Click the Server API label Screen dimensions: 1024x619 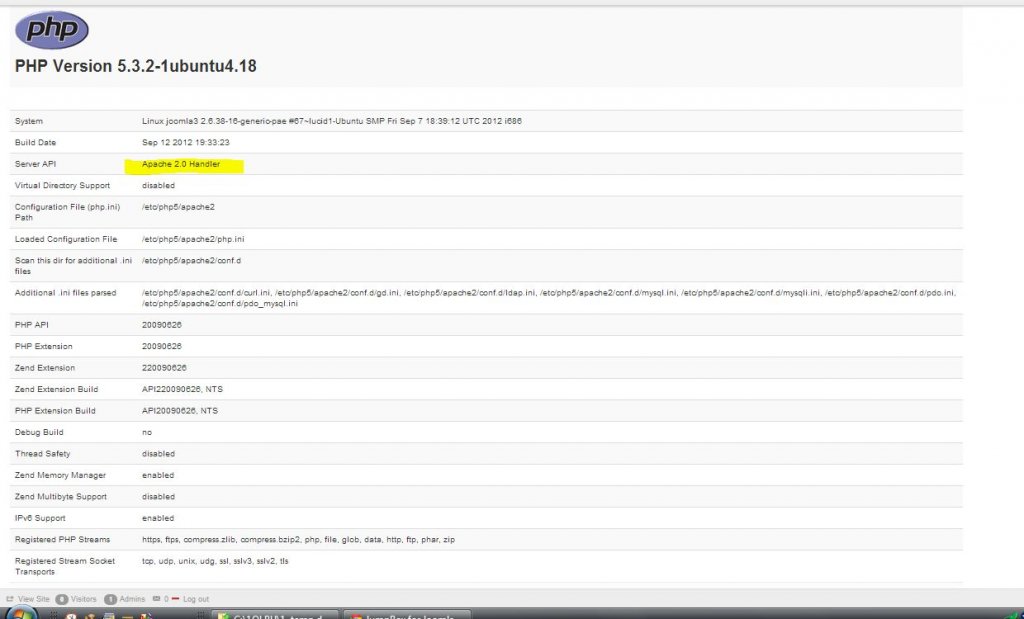[x=35, y=164]
